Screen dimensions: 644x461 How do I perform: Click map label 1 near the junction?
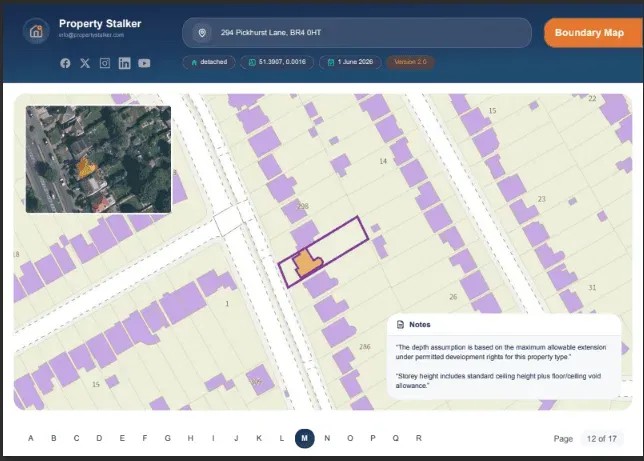click(x=227, y=304)
